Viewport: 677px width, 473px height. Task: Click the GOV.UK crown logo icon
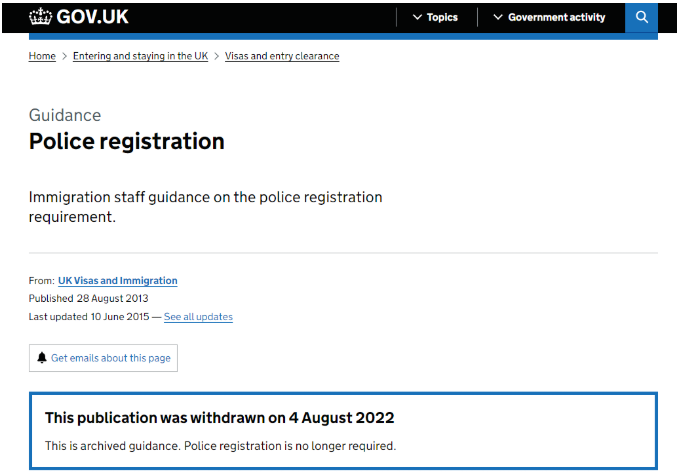[x=41, y=17]
